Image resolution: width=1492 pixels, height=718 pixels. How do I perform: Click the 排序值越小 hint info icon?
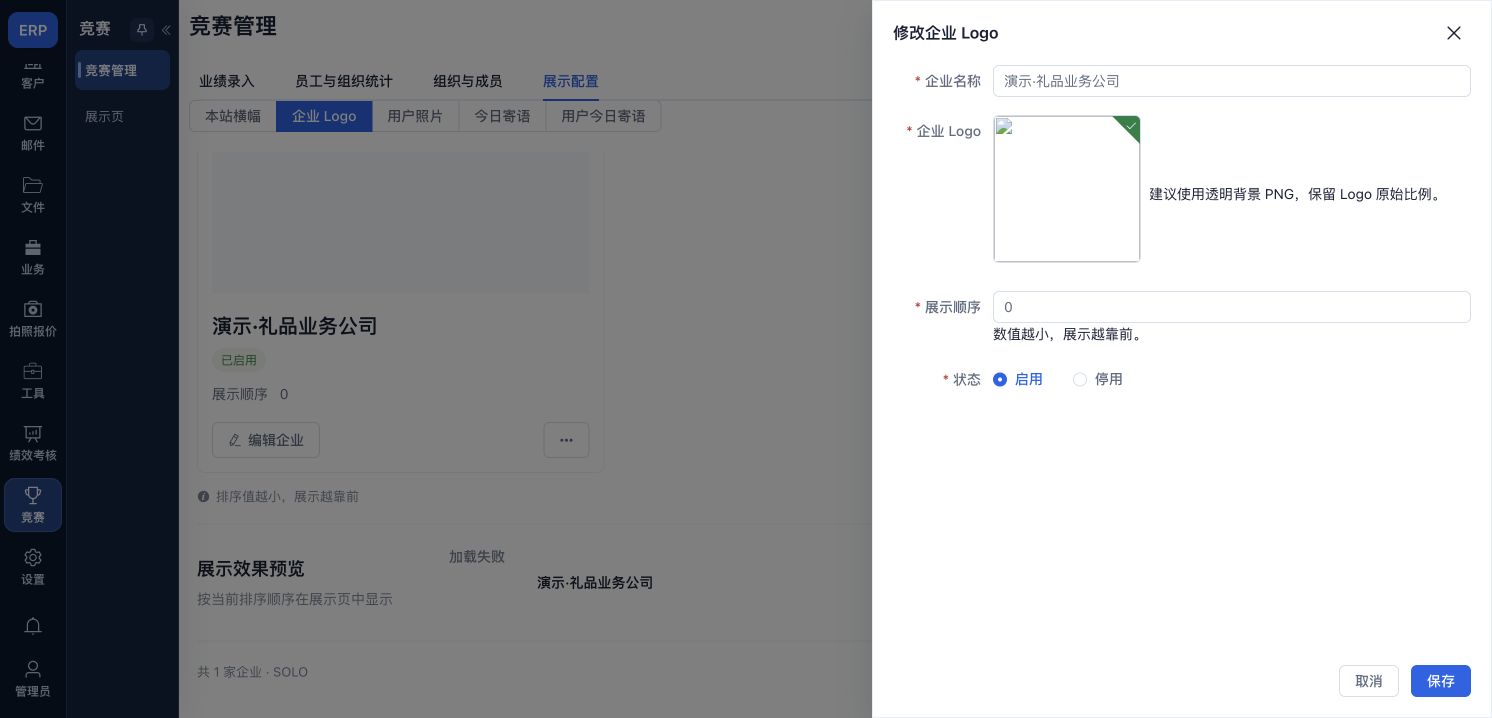tap(204, 496)
